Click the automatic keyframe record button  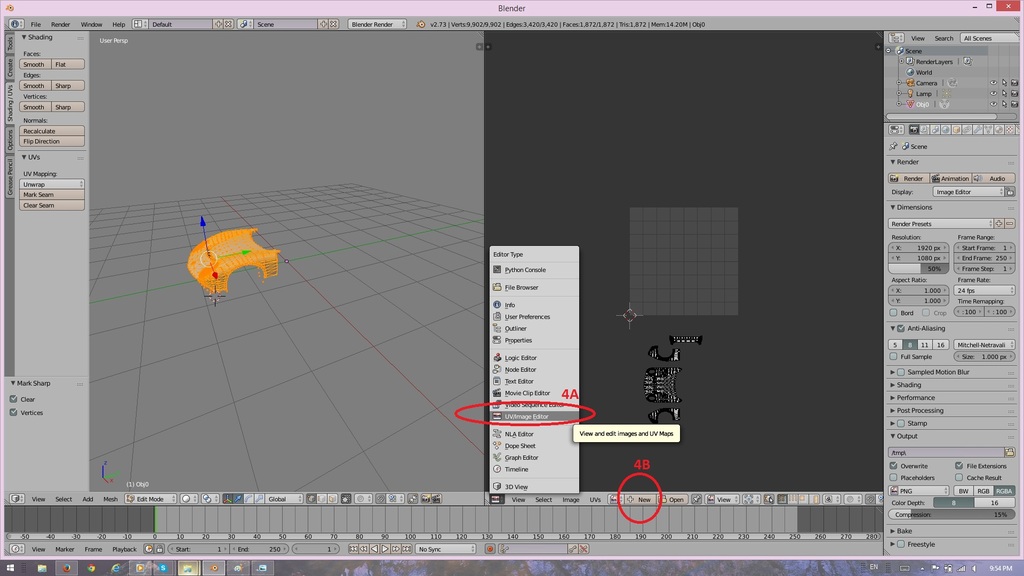click(x=490, y=549)
